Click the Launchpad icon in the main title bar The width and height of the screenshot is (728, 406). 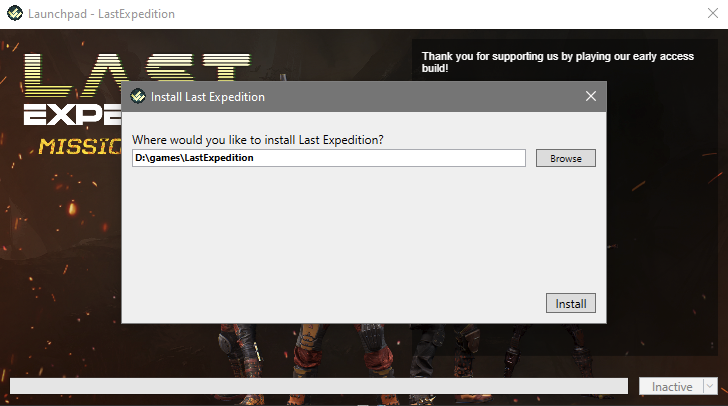pos(15,13)
